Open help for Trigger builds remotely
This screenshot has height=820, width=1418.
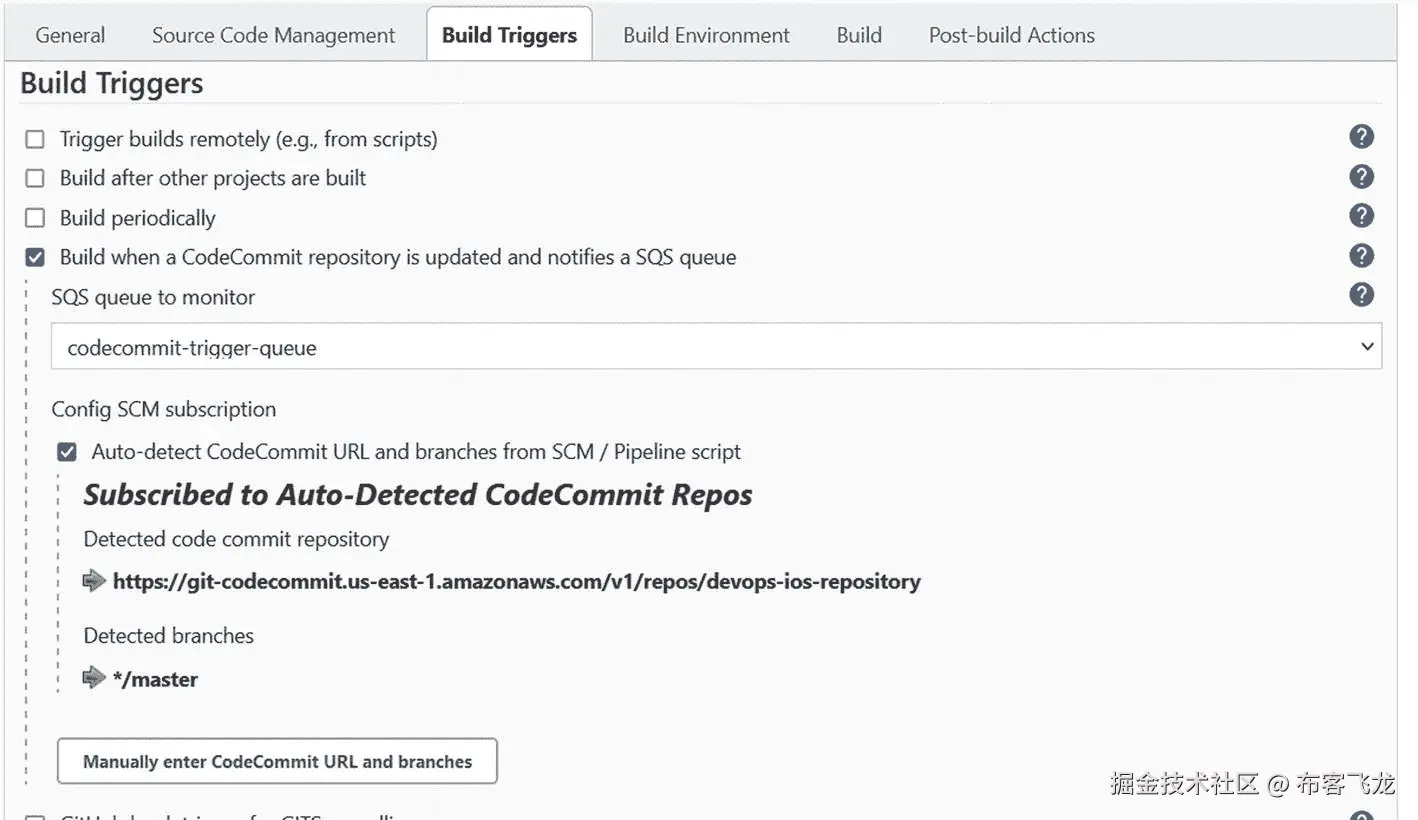point(1361,137)
